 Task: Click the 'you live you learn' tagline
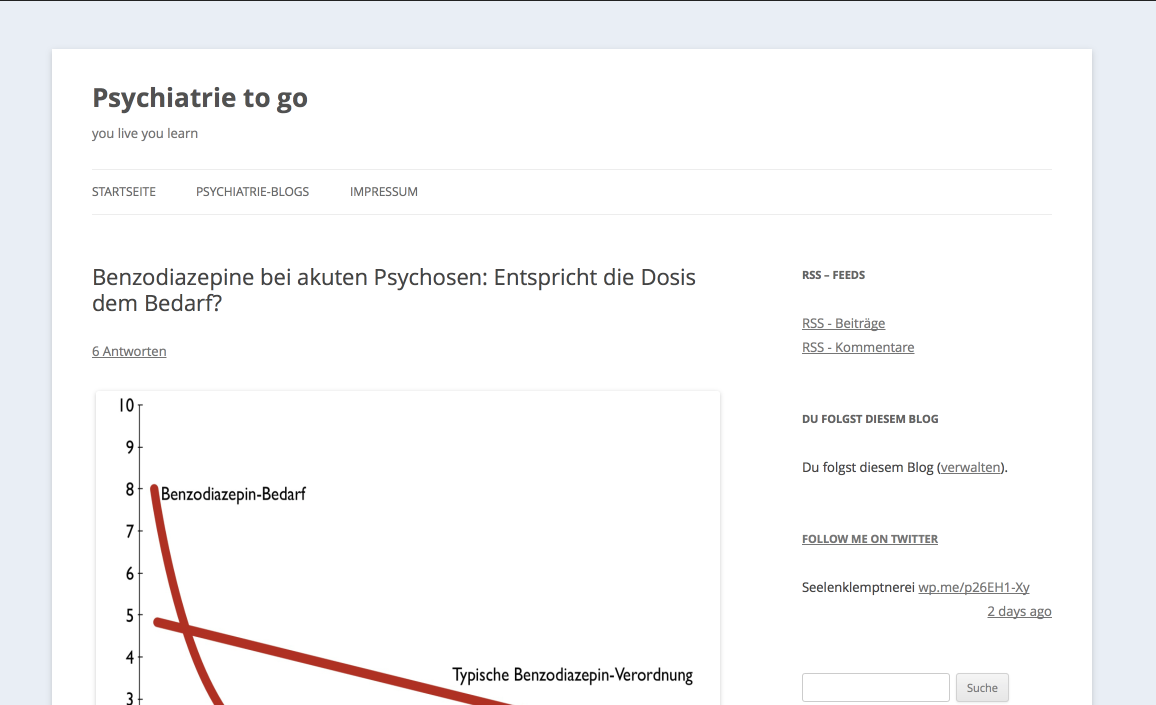pyautogui.click(x=145, y=134)
